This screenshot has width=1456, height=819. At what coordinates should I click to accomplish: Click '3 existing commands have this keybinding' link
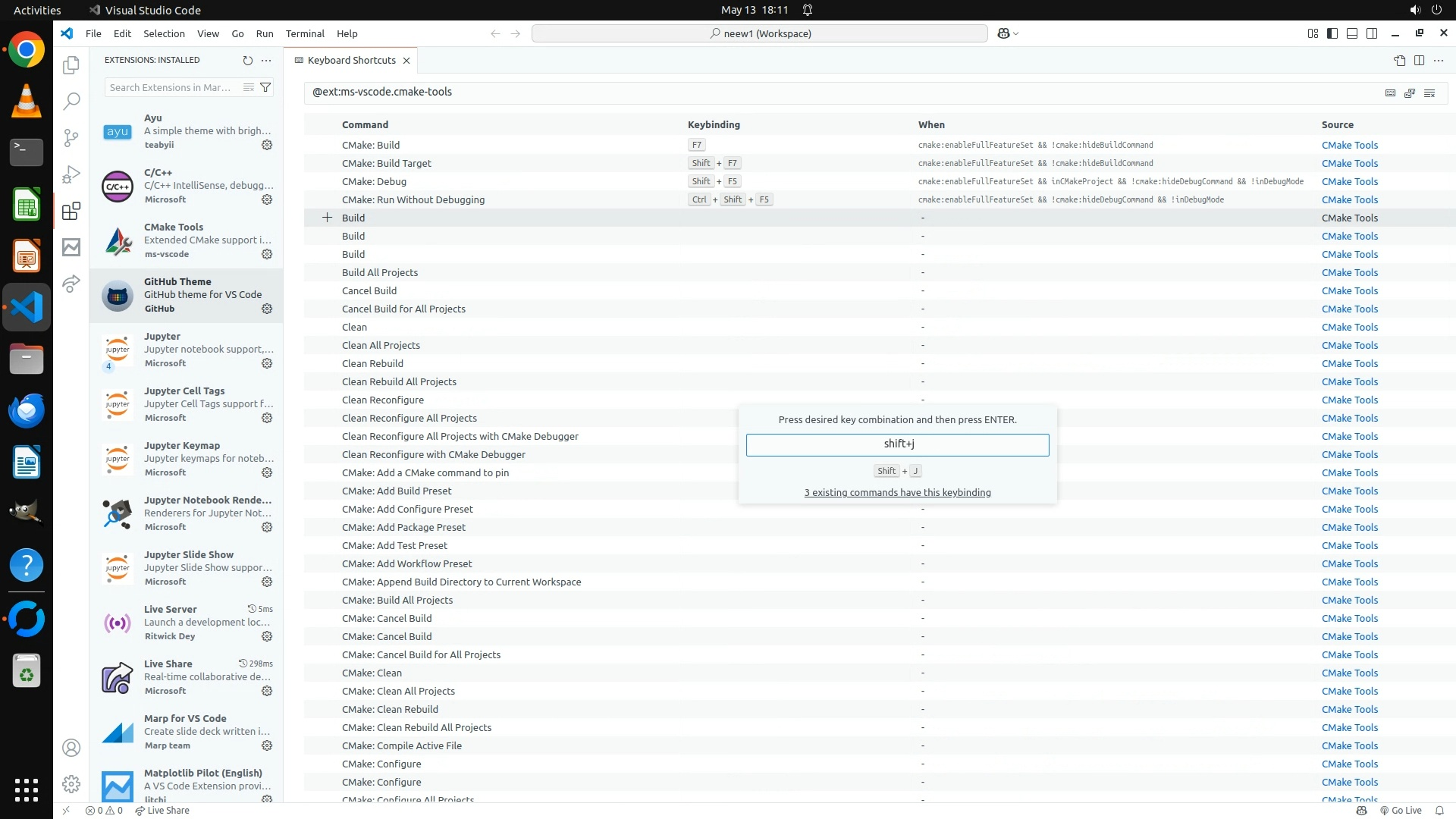click(897, 492)
